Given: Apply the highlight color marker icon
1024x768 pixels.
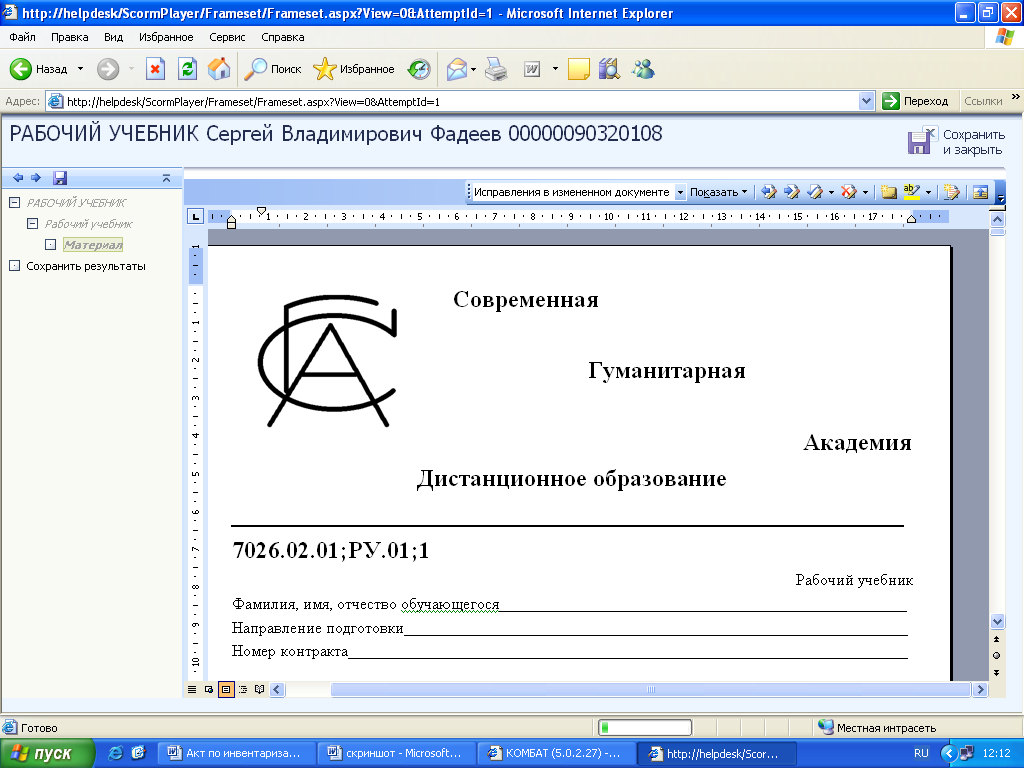Looking at the screenshot, I should click(912, 192).
